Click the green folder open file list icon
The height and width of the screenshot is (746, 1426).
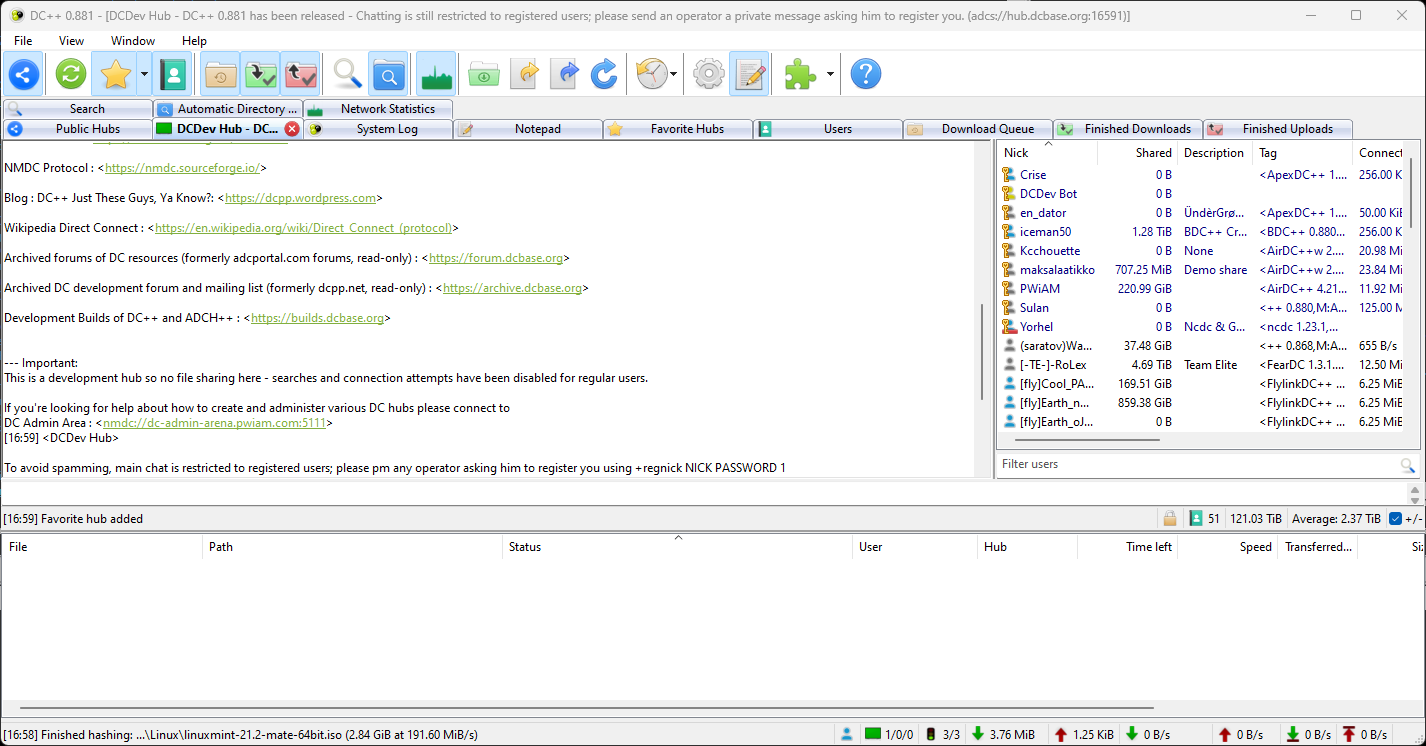click(483, 74)
